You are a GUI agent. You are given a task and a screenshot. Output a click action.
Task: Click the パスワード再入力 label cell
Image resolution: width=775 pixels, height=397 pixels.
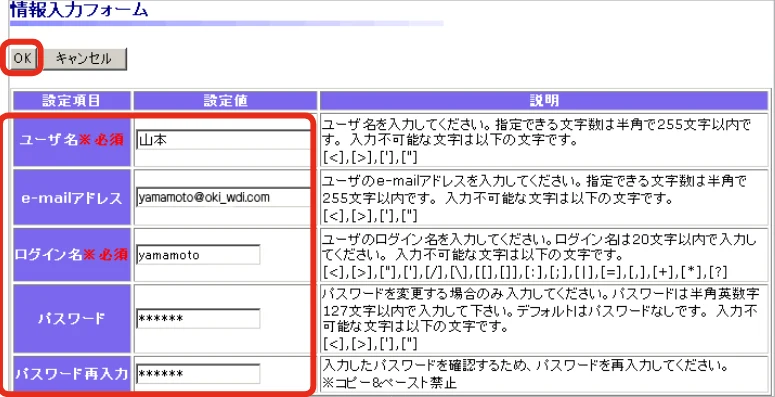tap(72, 374)
